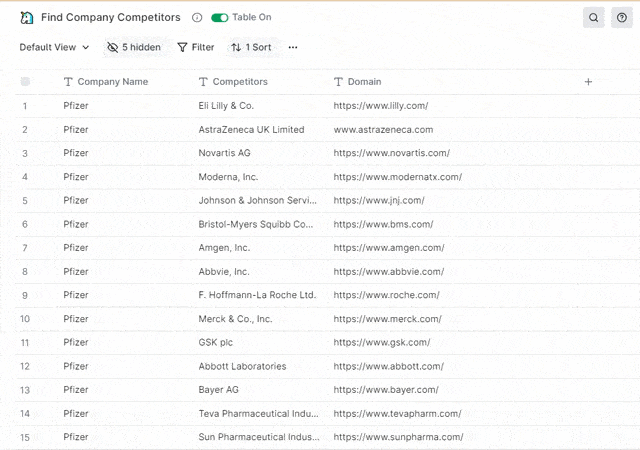Viewport: 640px width, 450px height.
Task: Click the https://www.novartis.com/ domain
Action: (x=391, y=153)
